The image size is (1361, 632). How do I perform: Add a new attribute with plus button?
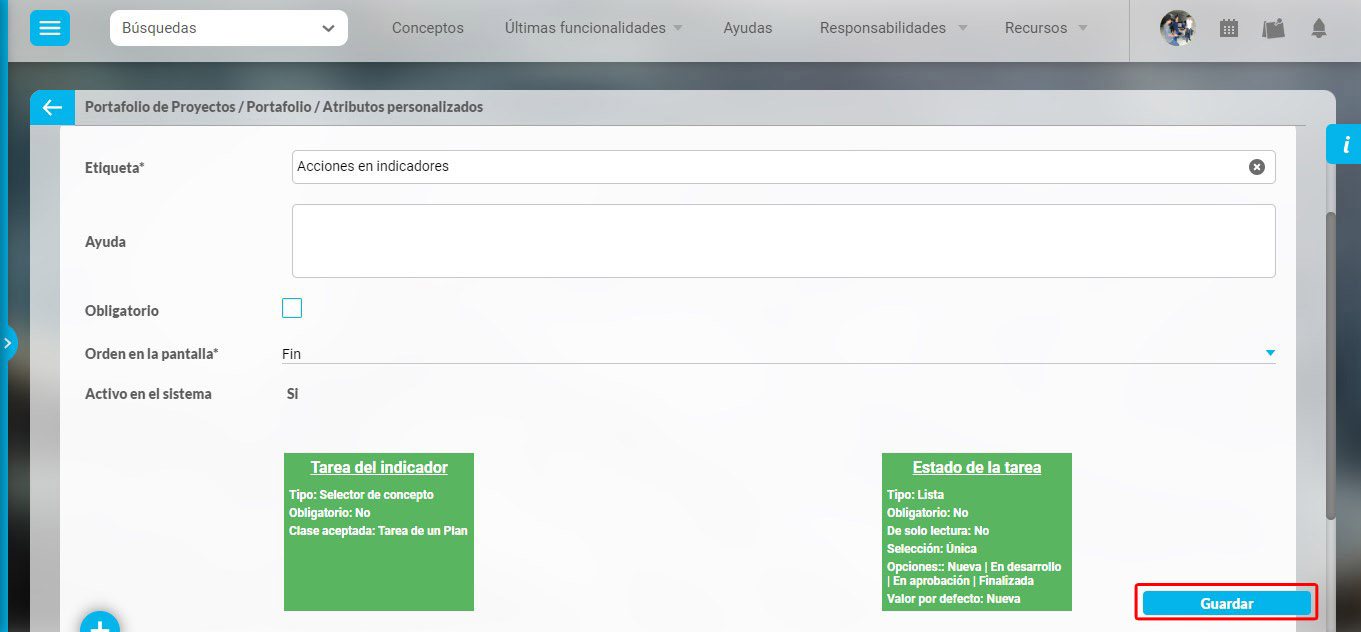coord(100,622)
